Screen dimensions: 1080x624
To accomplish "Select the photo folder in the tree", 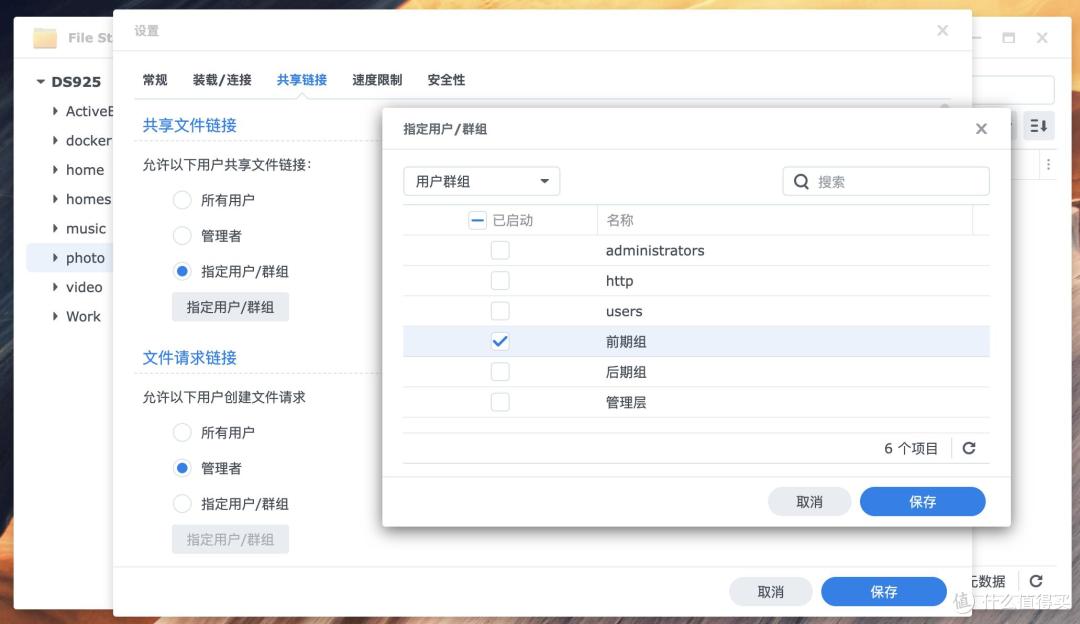I will pos(85,258).
